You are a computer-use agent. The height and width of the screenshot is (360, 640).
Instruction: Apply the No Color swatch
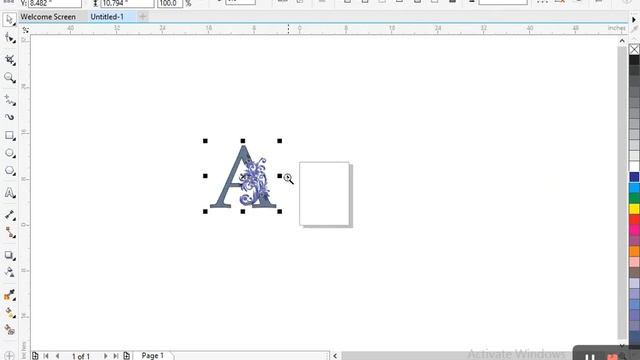click(x=634, y=50)
